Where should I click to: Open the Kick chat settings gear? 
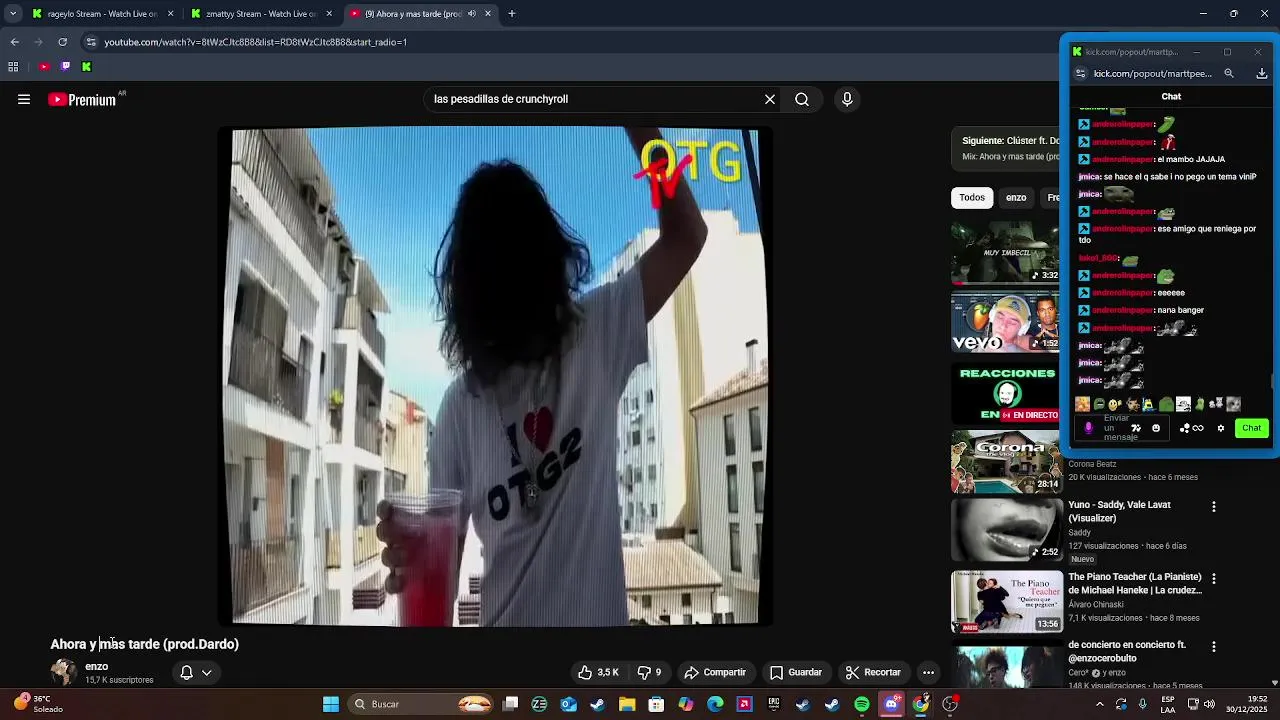pos(1221,428)
